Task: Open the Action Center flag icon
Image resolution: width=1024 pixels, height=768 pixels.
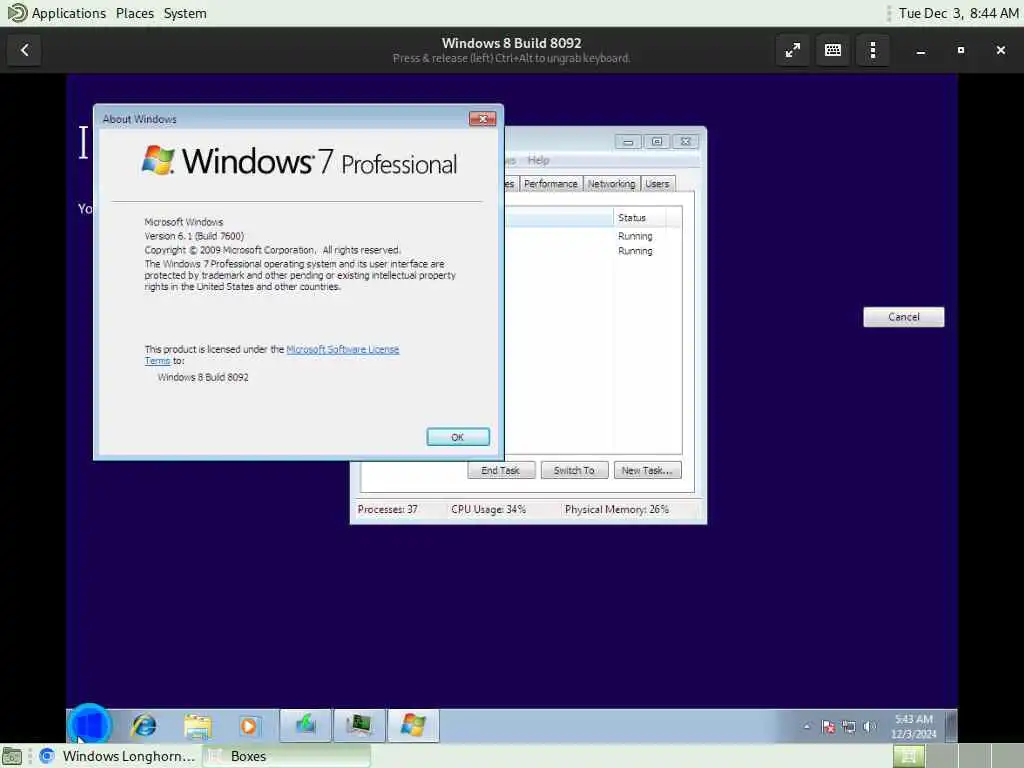Action: point(828,727)
